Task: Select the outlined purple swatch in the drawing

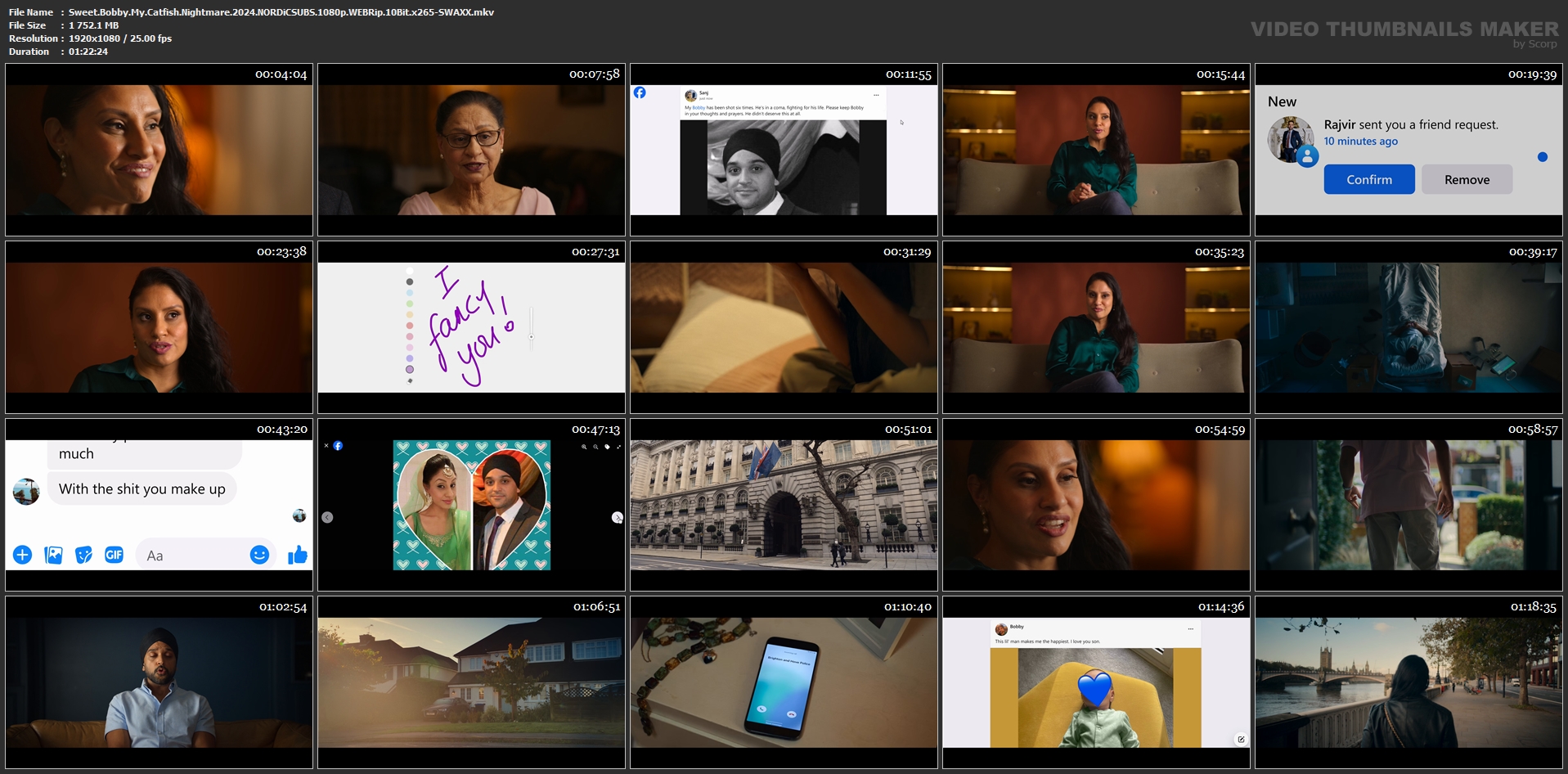Action: click(410, 370)
